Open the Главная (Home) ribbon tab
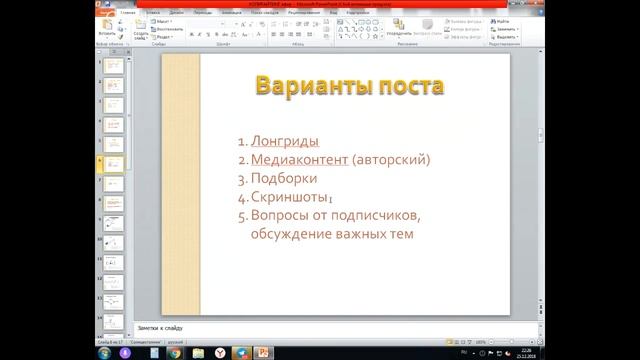 [x=128, y=13]
